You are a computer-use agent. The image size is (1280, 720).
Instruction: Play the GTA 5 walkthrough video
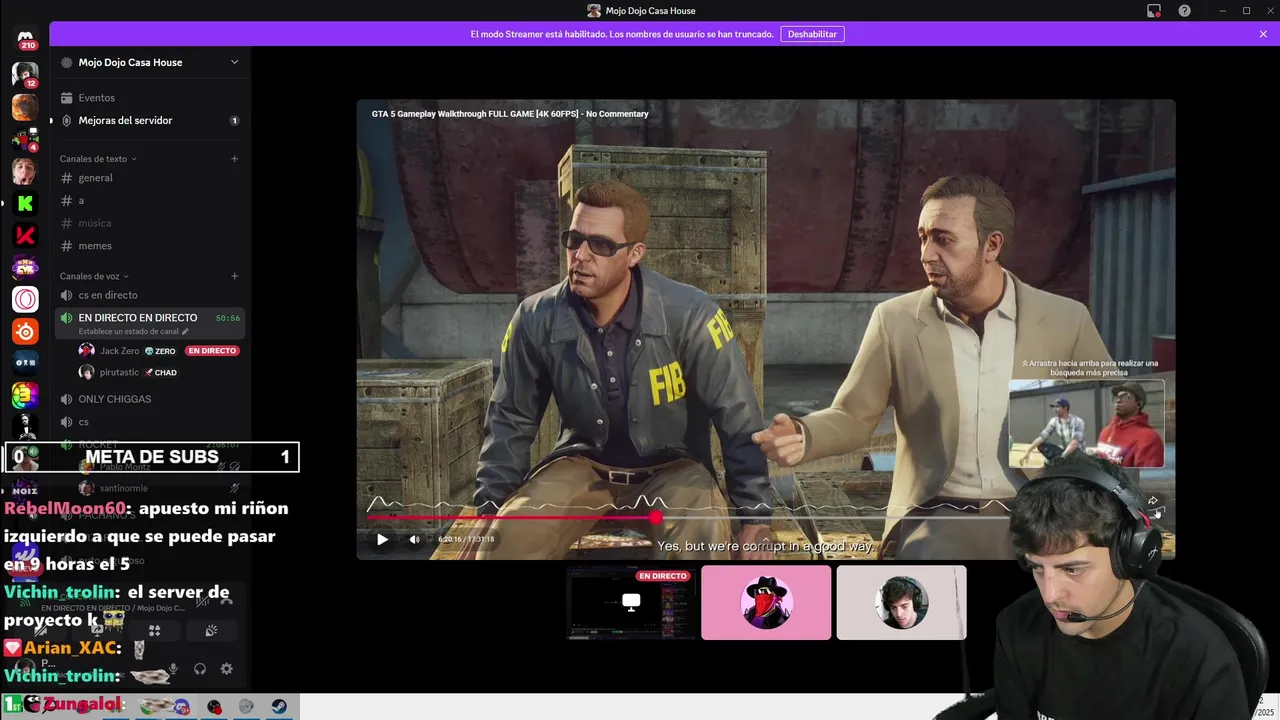(382, 540)
